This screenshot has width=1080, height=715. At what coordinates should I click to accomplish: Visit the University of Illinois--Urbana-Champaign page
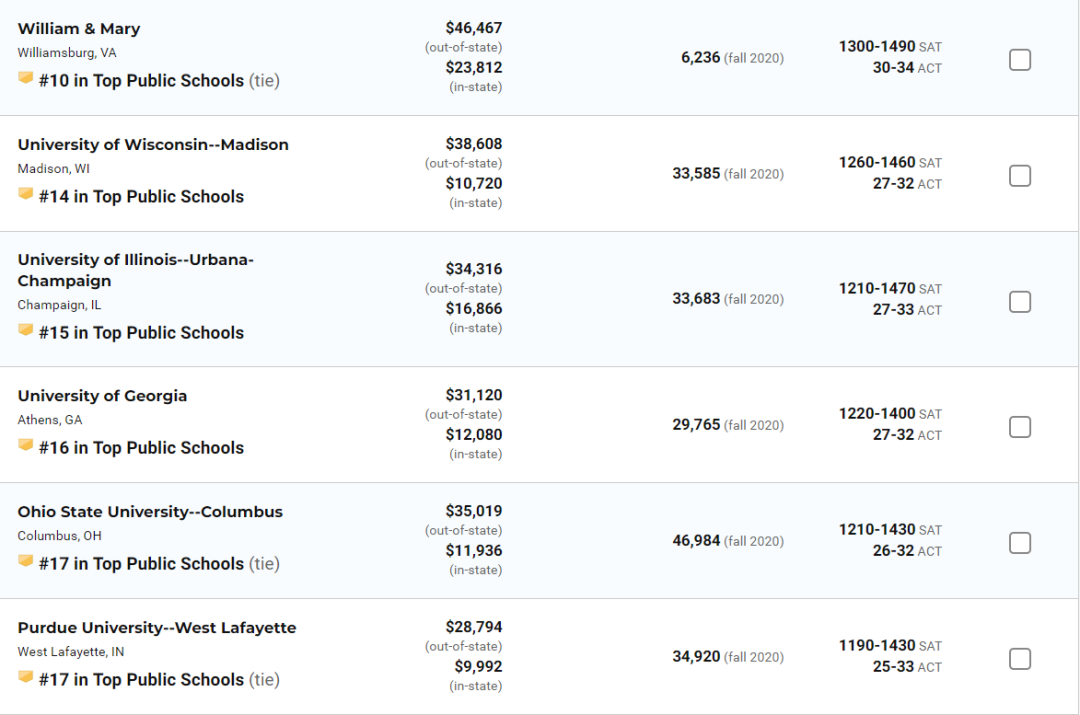pyautogui.click(x=136, y=270)
